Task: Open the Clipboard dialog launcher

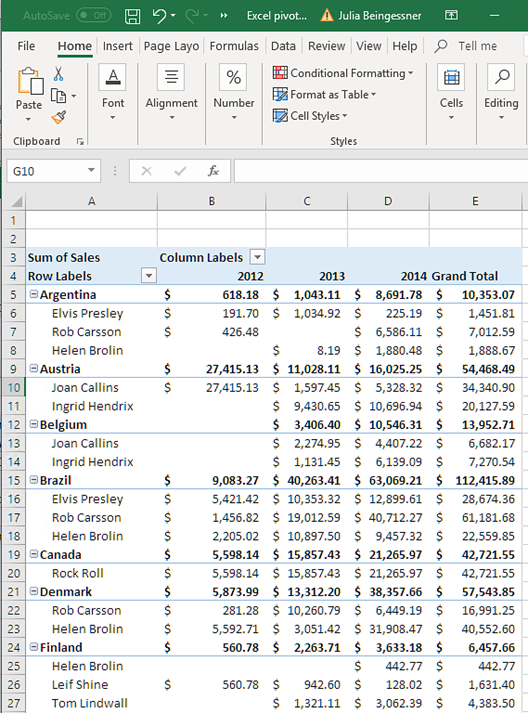Action: pyautogui.click(x=80, y=142)
